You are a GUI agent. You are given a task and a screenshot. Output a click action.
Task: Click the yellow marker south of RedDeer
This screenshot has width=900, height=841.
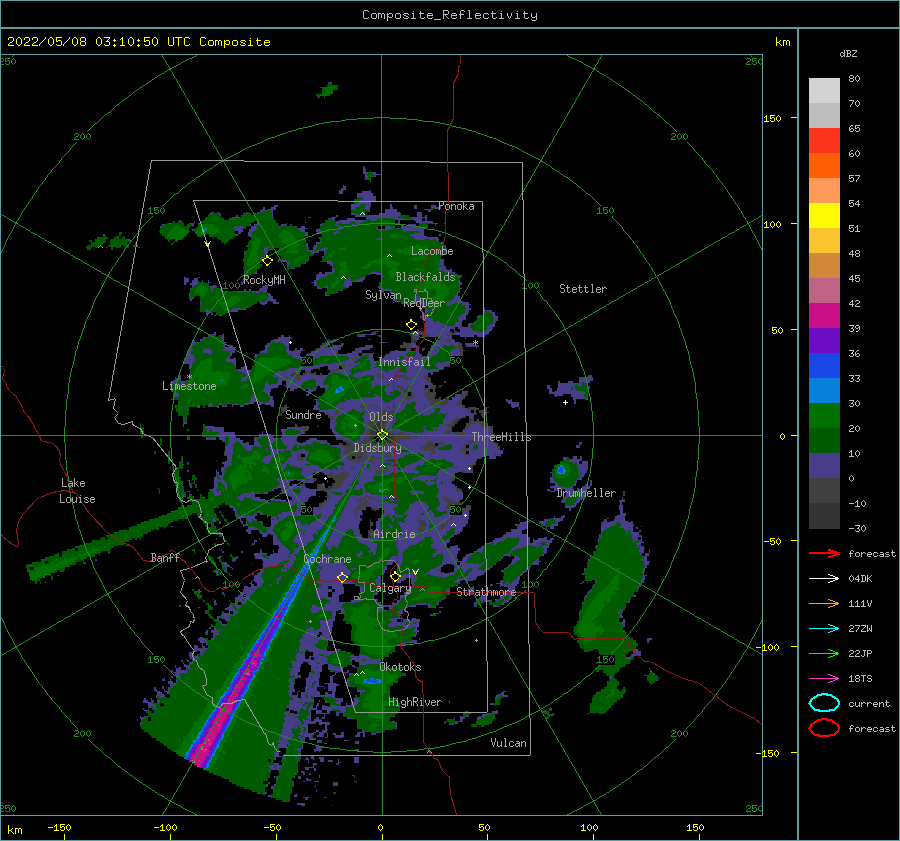point(411,325)
